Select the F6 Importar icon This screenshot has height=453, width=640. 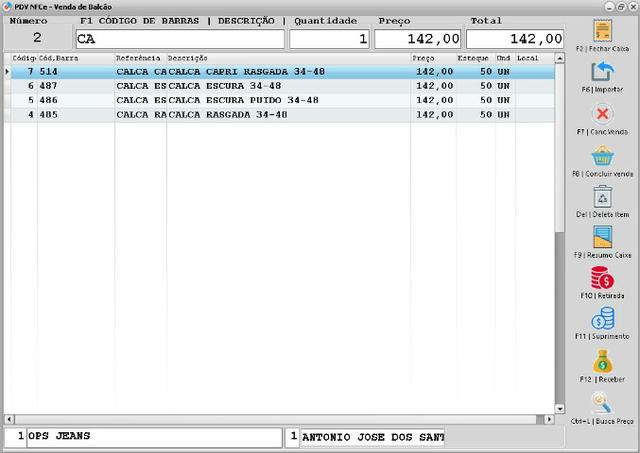tap(602, 72)
